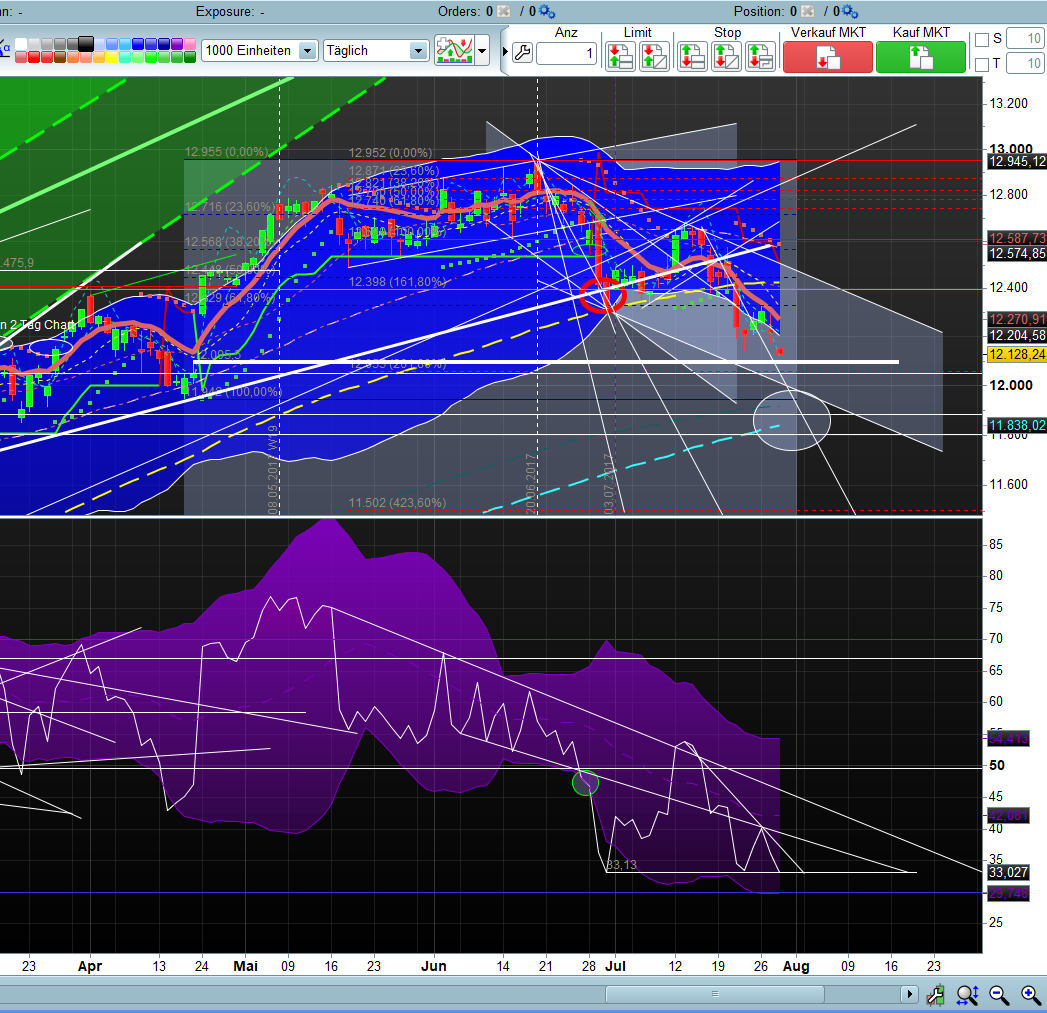The height and width of the screenshot is (1013, 1047).
Task: Toggle the S checkbox
Action: tap(982, 40)
